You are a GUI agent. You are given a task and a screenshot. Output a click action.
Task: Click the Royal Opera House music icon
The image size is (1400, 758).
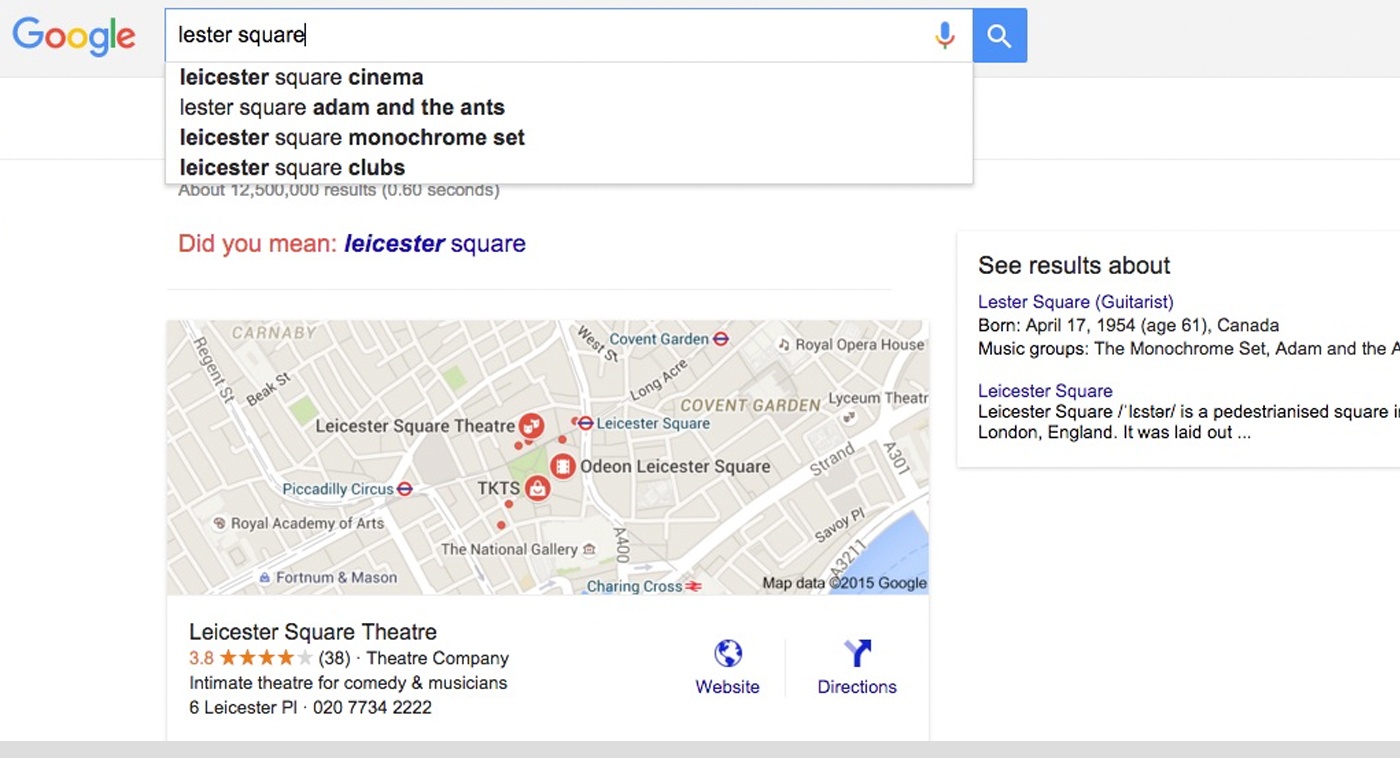tap(784, 345)
